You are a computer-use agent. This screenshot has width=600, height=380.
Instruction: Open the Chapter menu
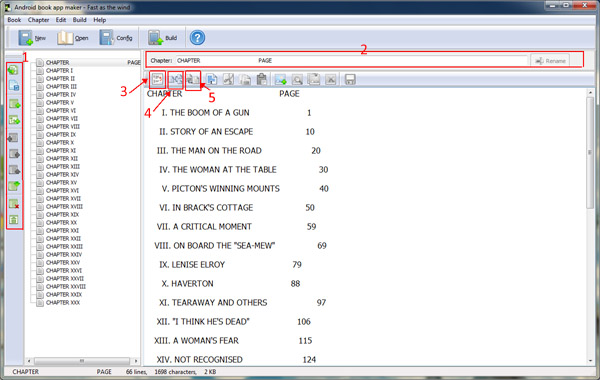(38, 20)
